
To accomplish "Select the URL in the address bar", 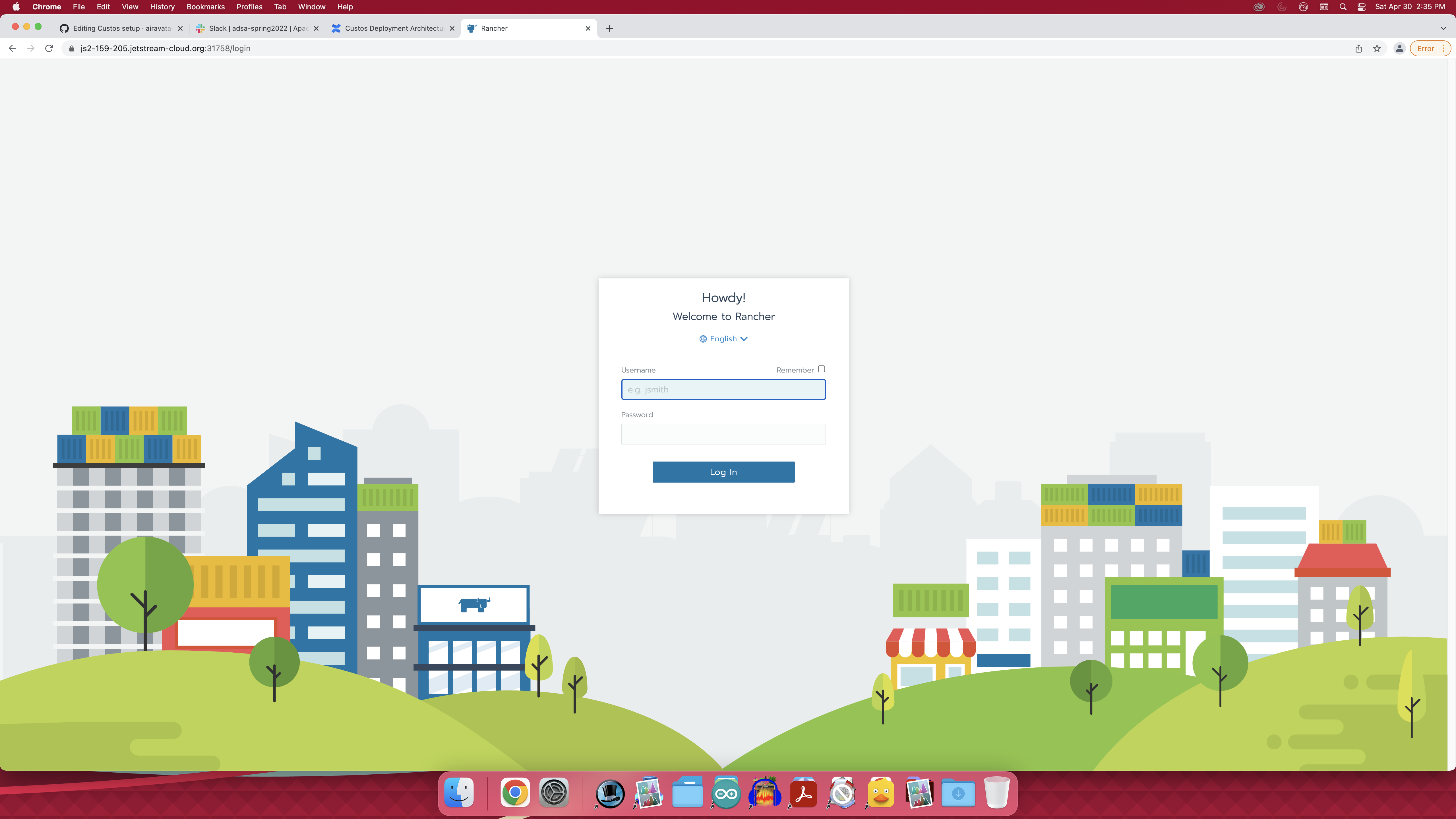I will 165,49.
